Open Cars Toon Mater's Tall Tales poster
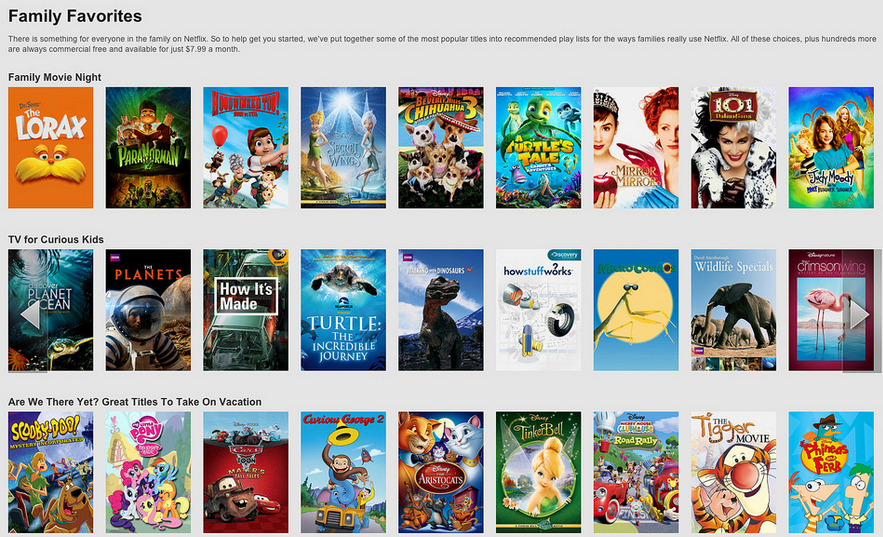 tap(246, 472)
